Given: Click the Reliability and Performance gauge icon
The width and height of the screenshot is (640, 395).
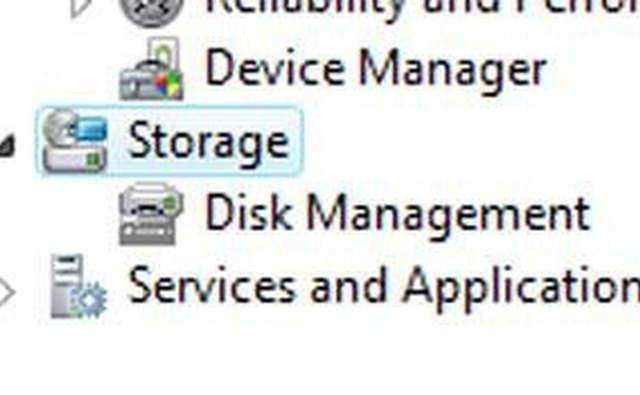Looking at the screenshot, I should click(151, 12).
